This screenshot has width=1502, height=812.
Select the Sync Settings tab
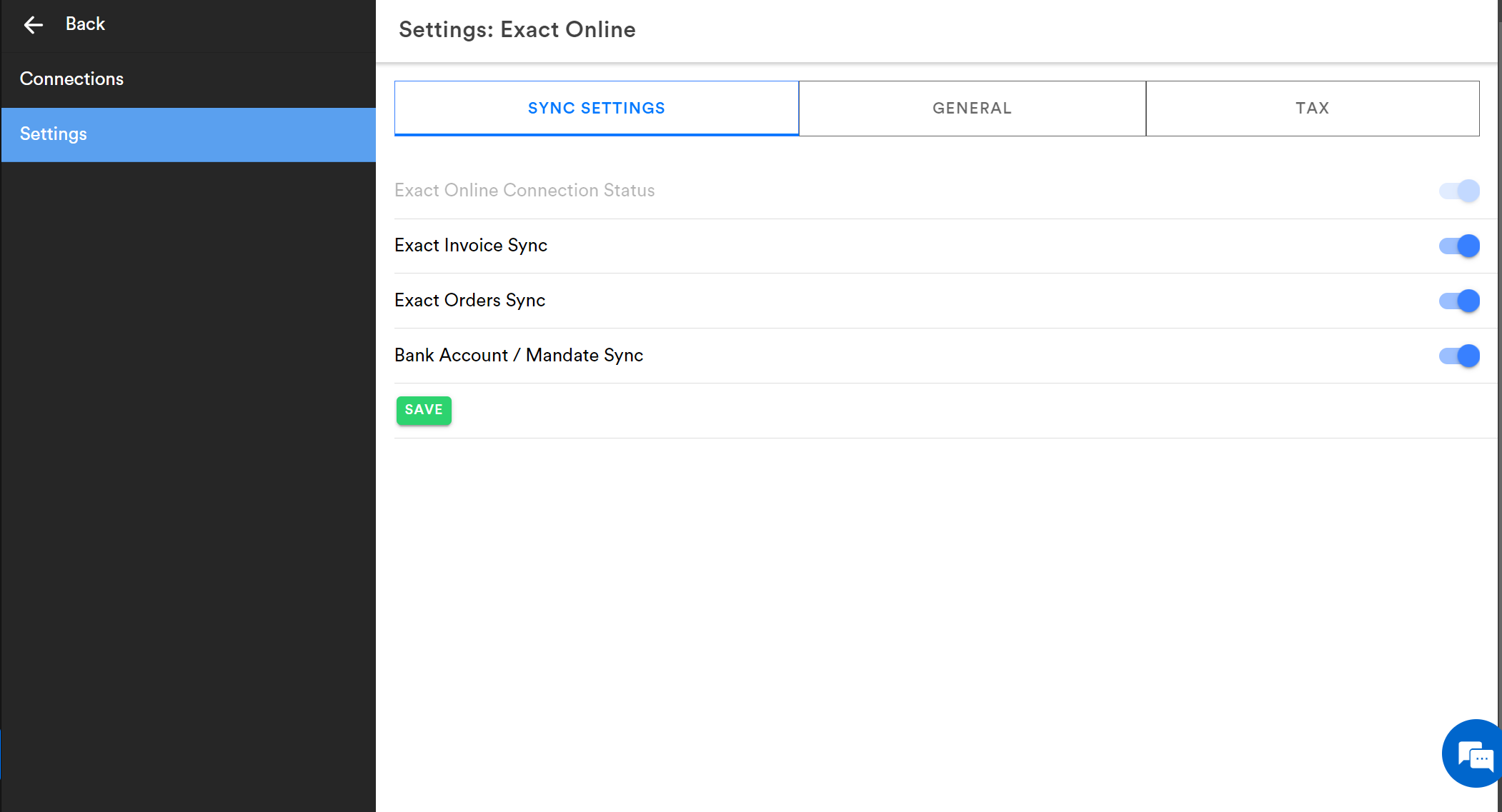click(x=597, y=109)
